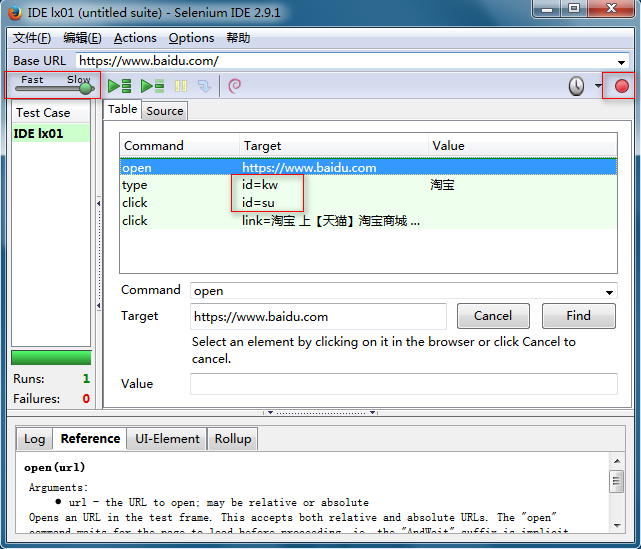Expand the Command combo box arrow
The height and width of the screenshot is (549, 641).
609,292
